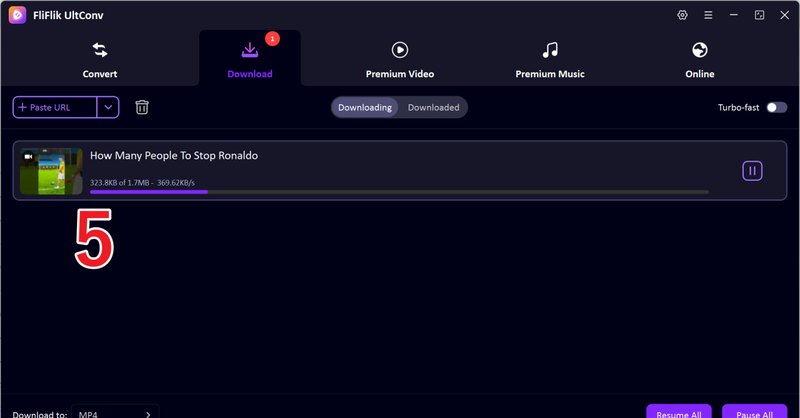Open the Premium Video tab
Screen dimensions: 800x418
pos(399,60)
